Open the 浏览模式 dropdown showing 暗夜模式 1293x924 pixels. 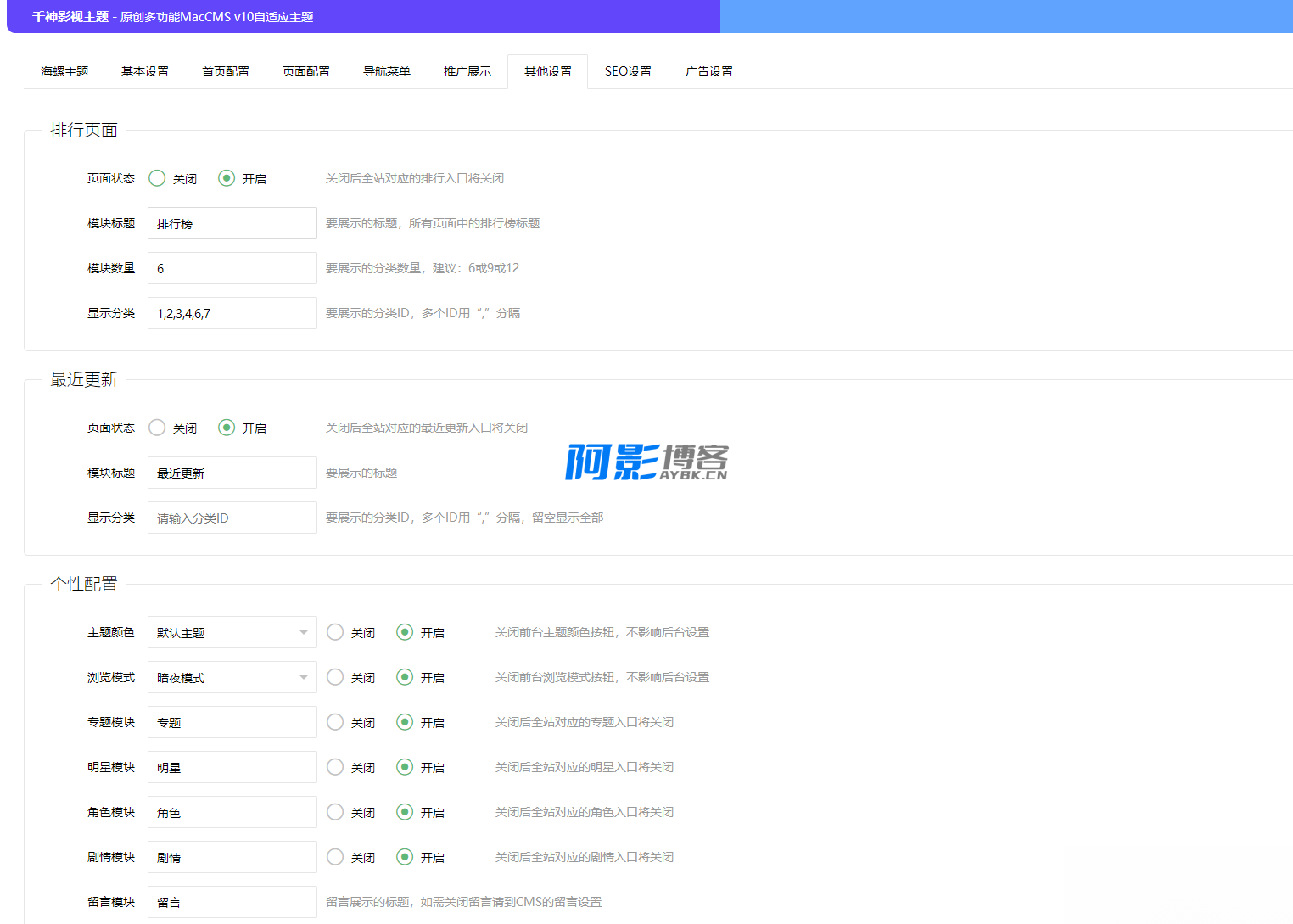[x=232, y=677]
